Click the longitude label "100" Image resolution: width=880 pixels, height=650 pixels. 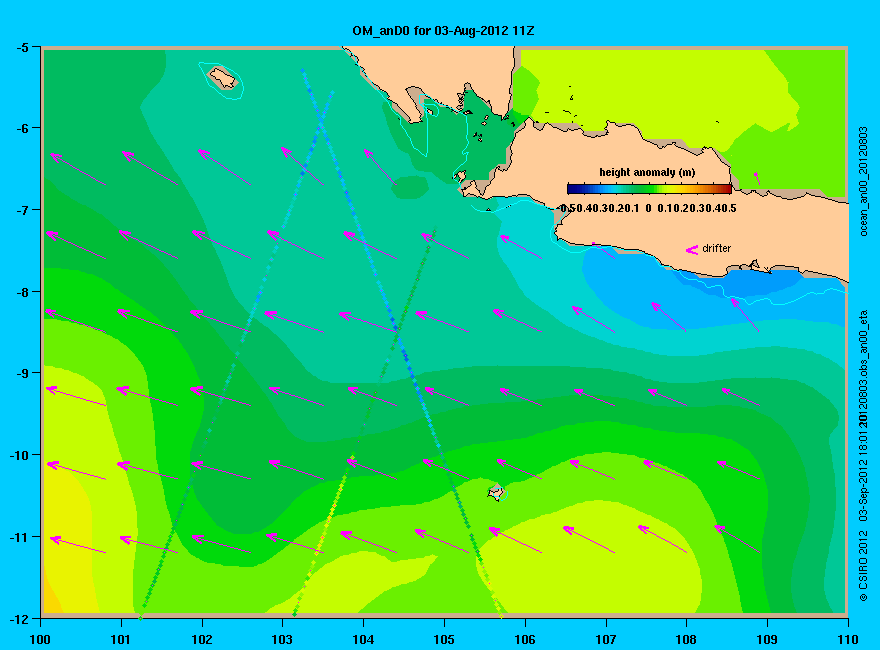(x=40, y=639)
